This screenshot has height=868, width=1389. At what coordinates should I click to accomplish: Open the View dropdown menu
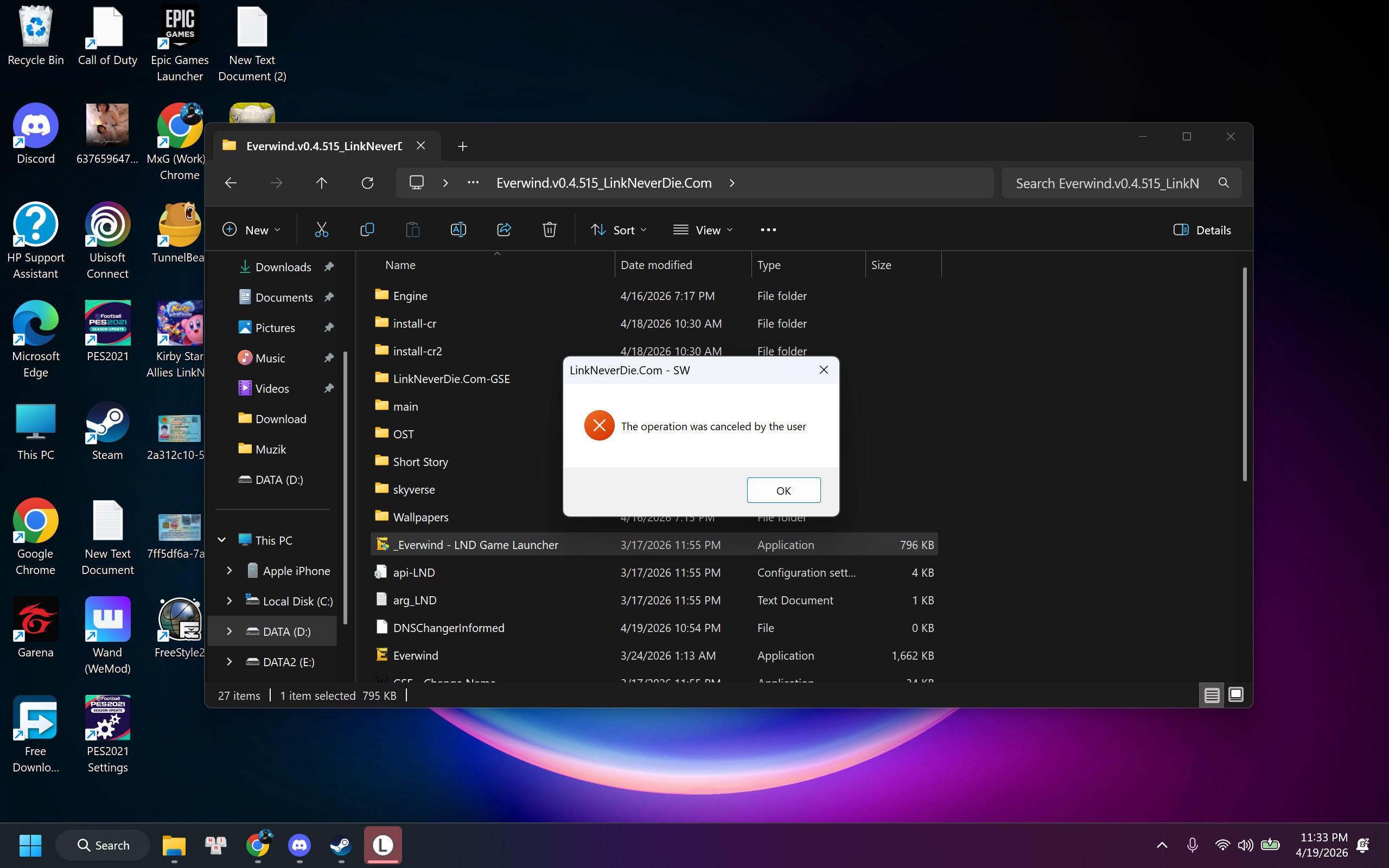(703, 229)
